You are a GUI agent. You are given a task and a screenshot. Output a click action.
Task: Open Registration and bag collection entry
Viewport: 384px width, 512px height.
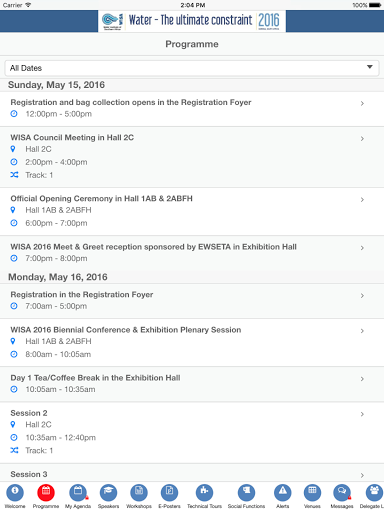point(192,109)
